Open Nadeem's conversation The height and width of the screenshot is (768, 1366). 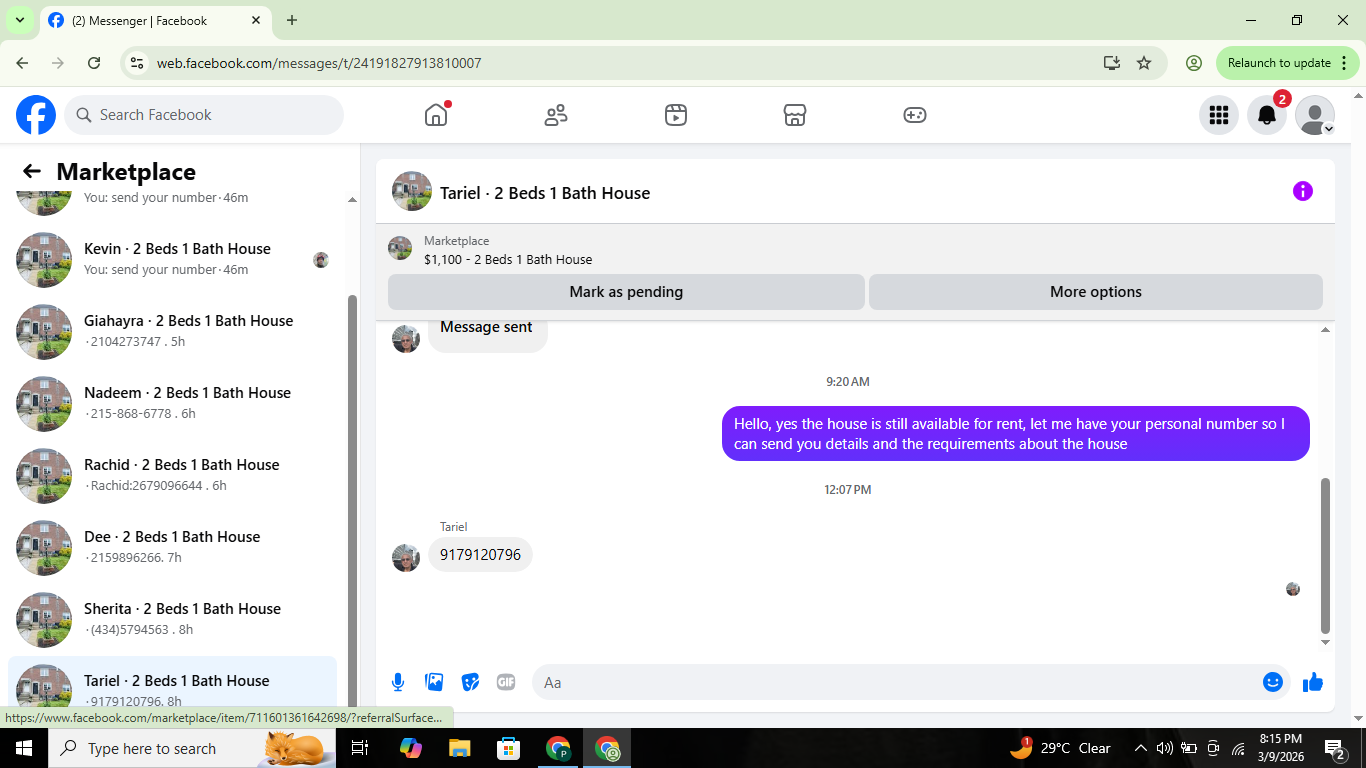coord(172,403)
